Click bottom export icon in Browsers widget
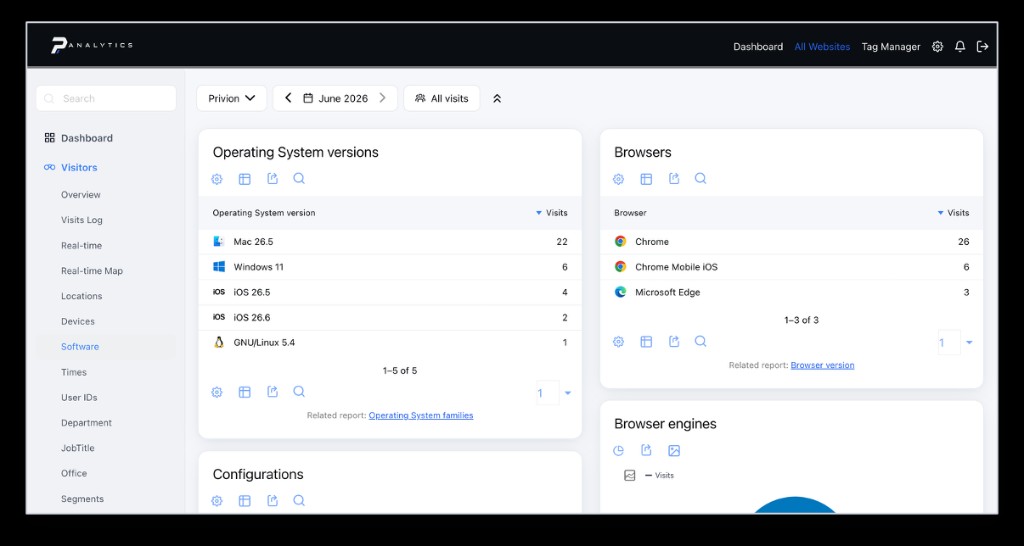Viewport: 1024px width, 546px height. click(674, 341)
